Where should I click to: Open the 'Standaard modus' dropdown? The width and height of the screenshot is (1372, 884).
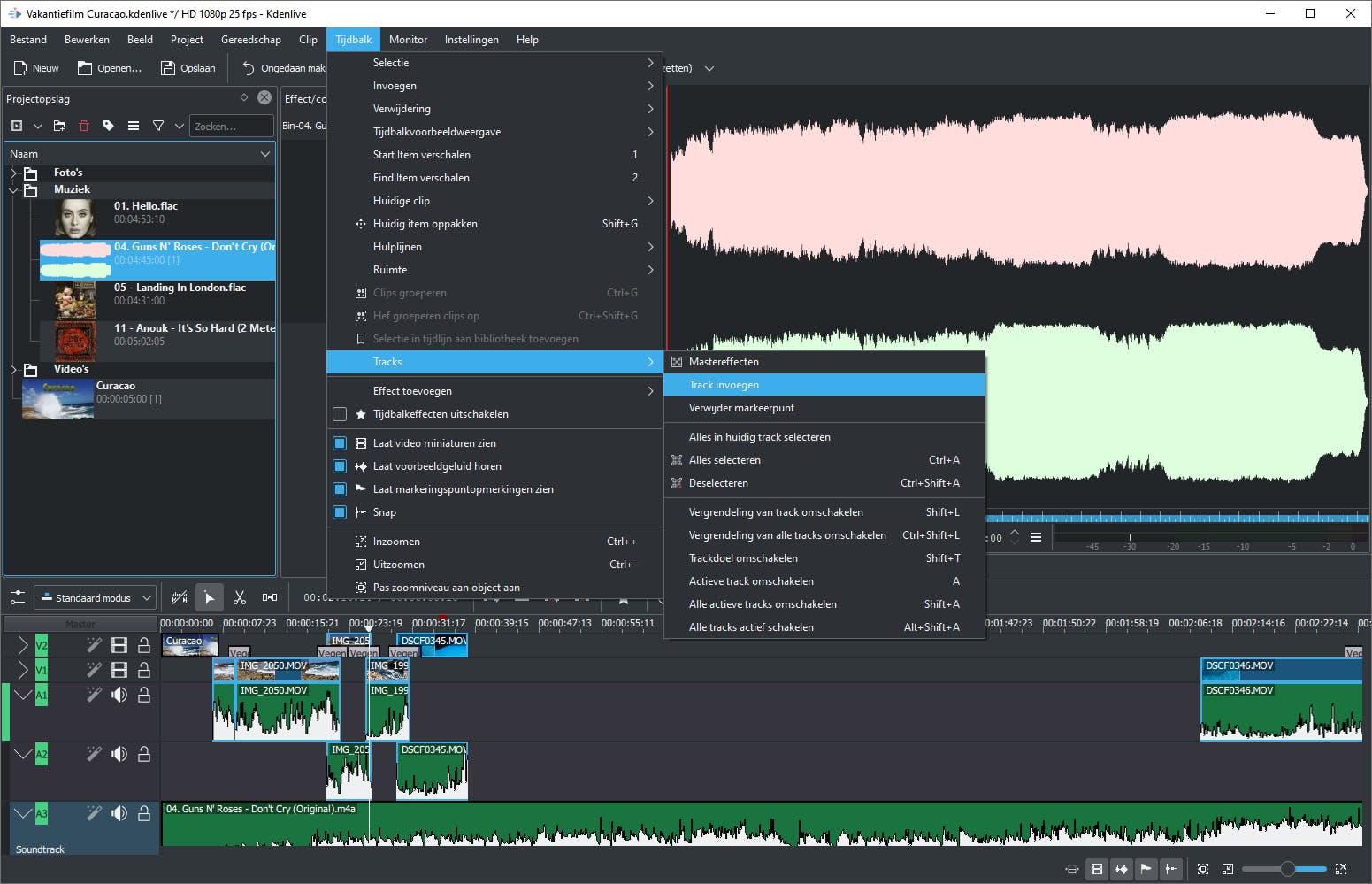96,598
